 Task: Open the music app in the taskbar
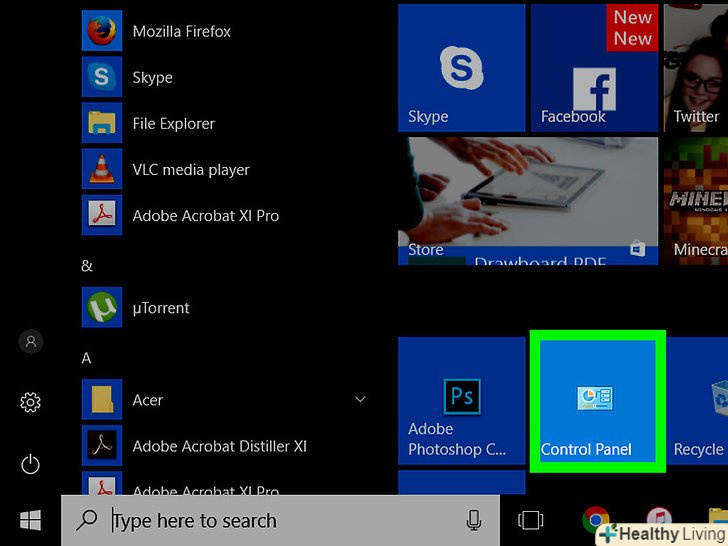(659, 517)
